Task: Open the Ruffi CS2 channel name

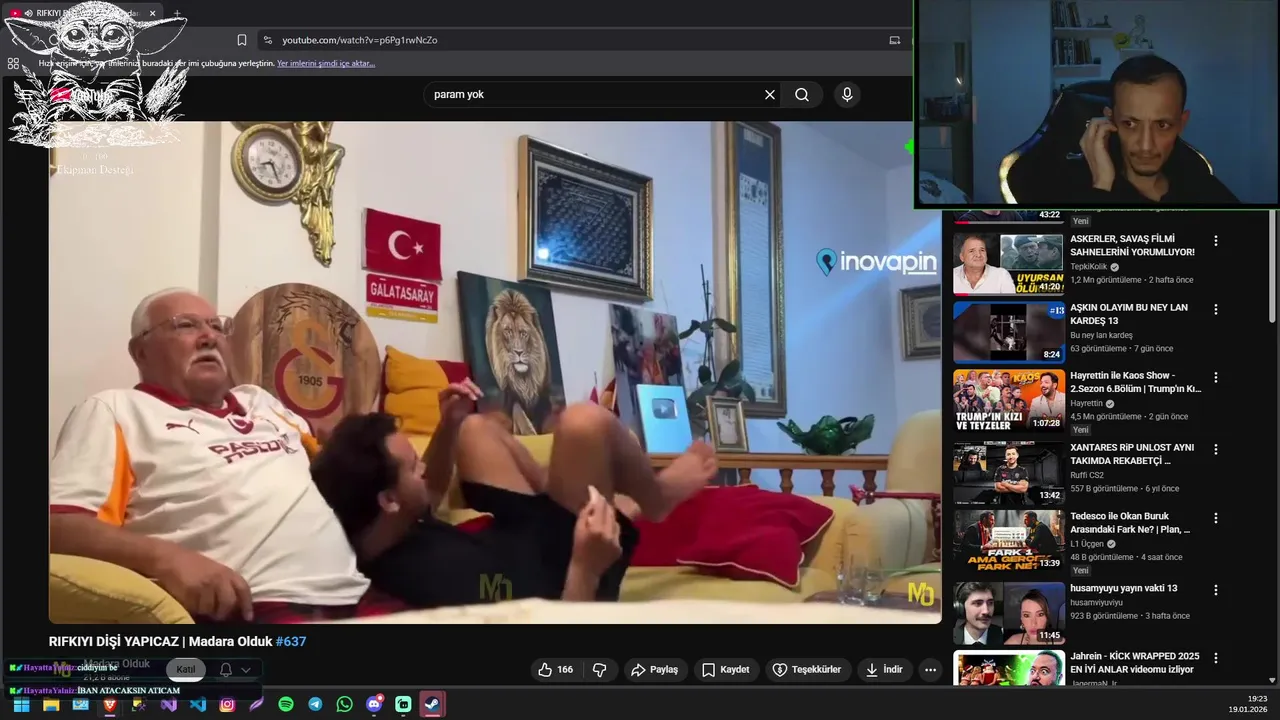Action: [x=1087, y=475]
